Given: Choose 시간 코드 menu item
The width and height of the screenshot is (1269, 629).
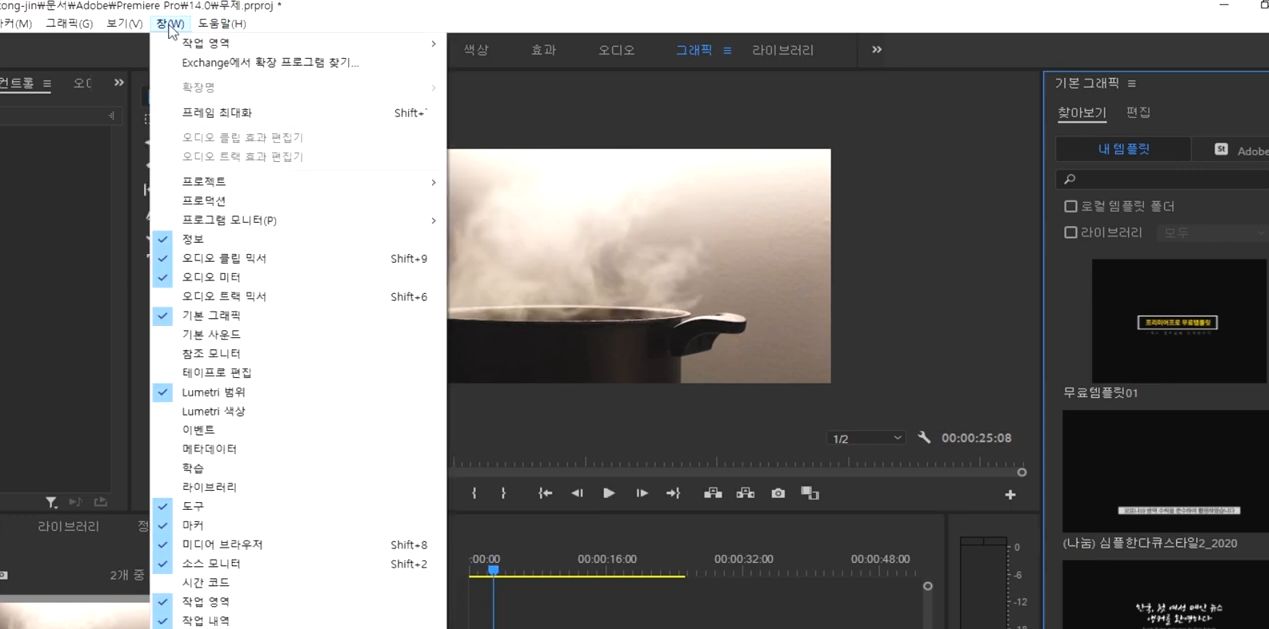Looking at the screenshot, I should [298, 582].
